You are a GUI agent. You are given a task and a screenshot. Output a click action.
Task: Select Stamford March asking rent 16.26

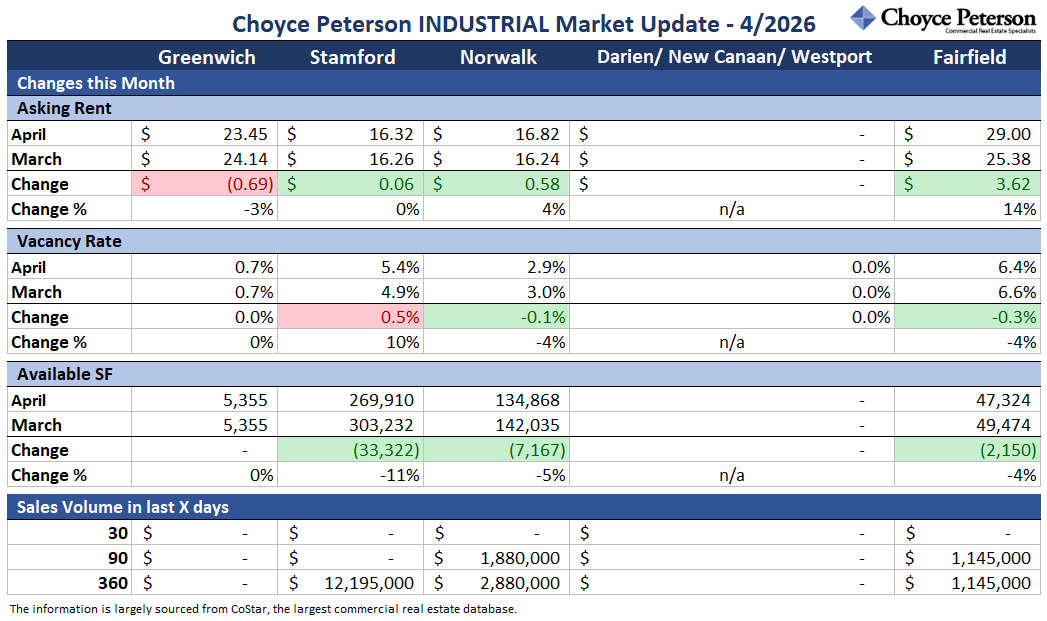[351, 159]
